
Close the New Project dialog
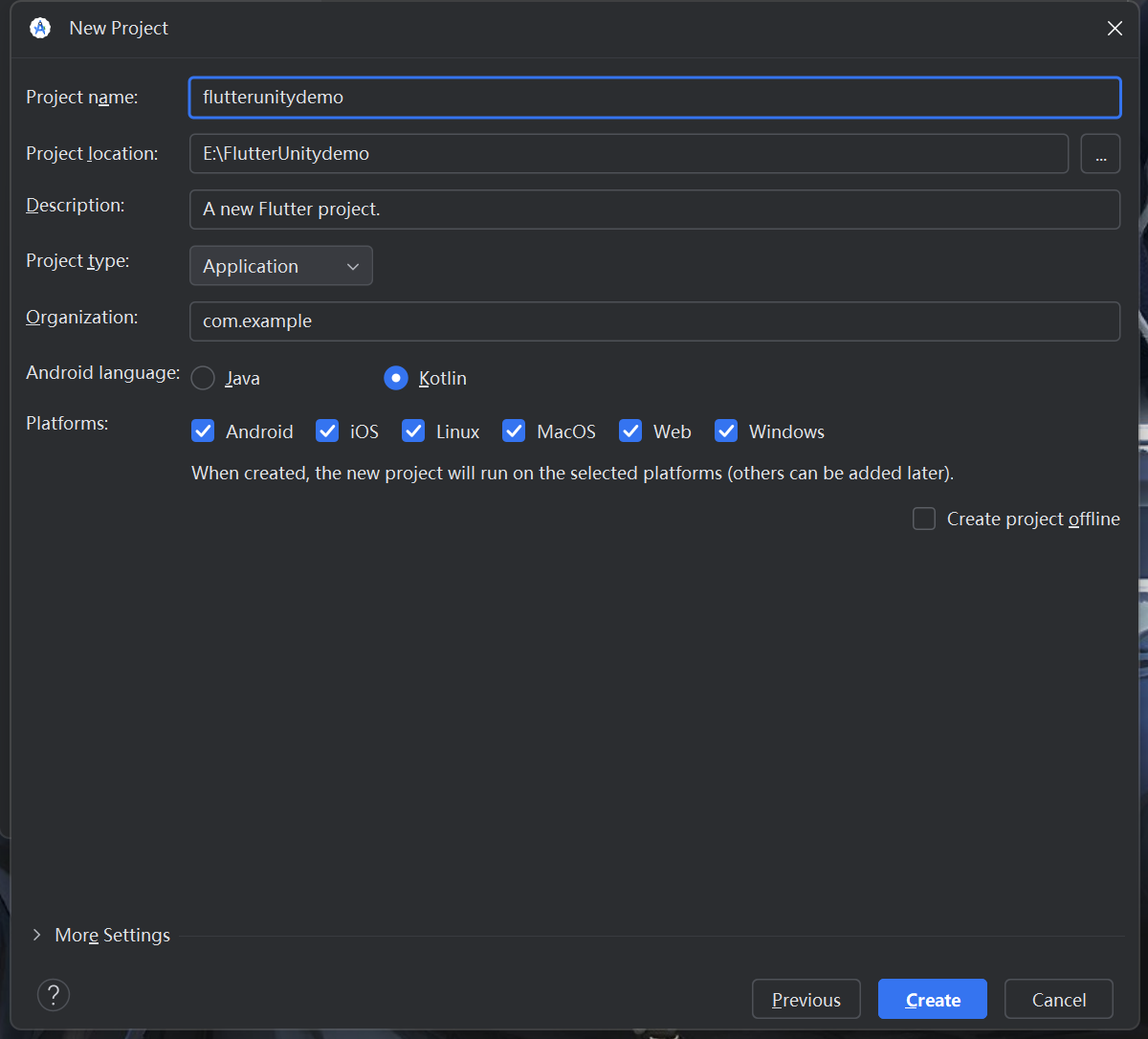coord(1115,28)
